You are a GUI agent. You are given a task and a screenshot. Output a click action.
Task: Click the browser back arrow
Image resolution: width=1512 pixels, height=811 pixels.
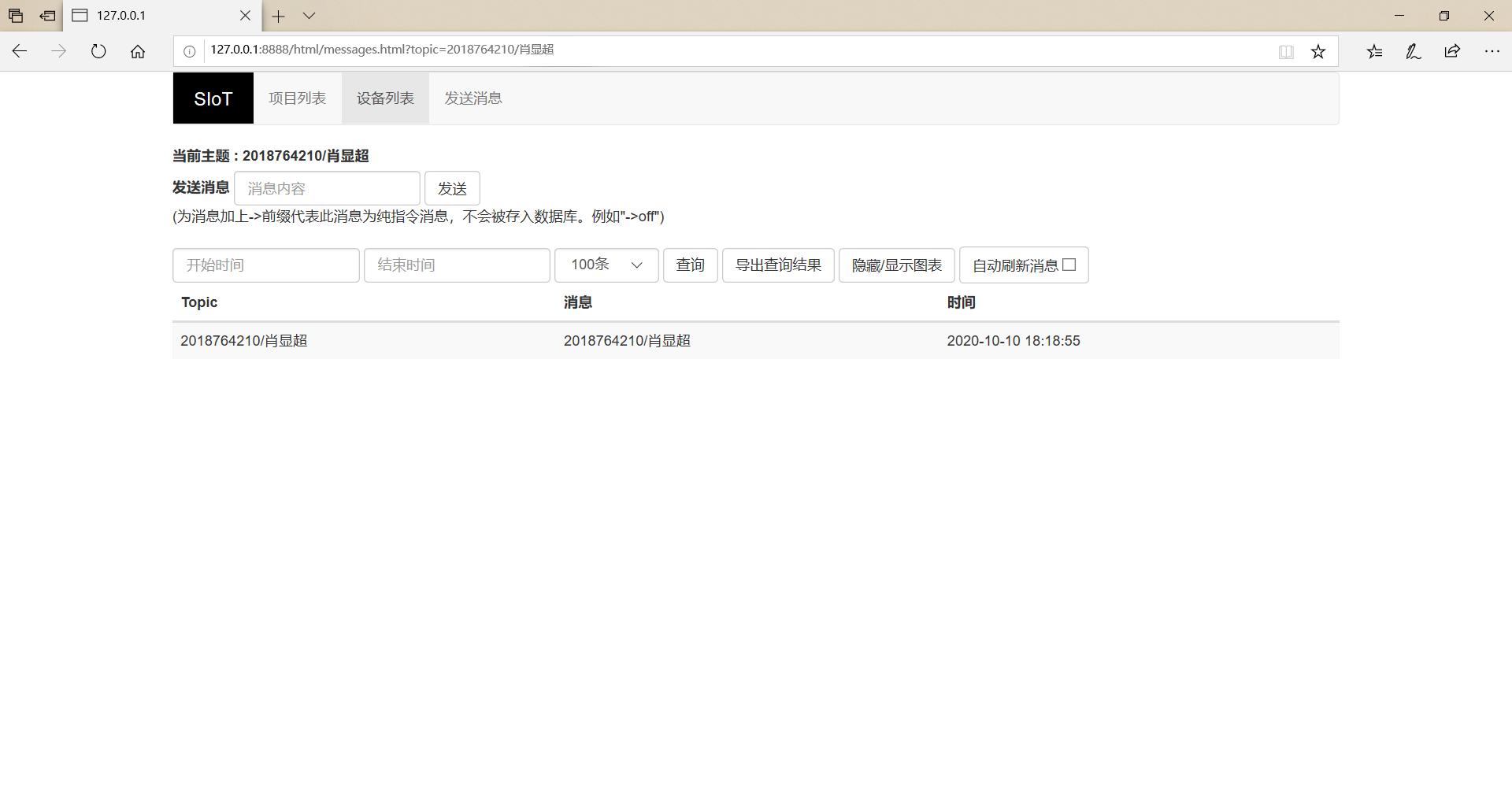pyautogui.click(x=19, y=50)
